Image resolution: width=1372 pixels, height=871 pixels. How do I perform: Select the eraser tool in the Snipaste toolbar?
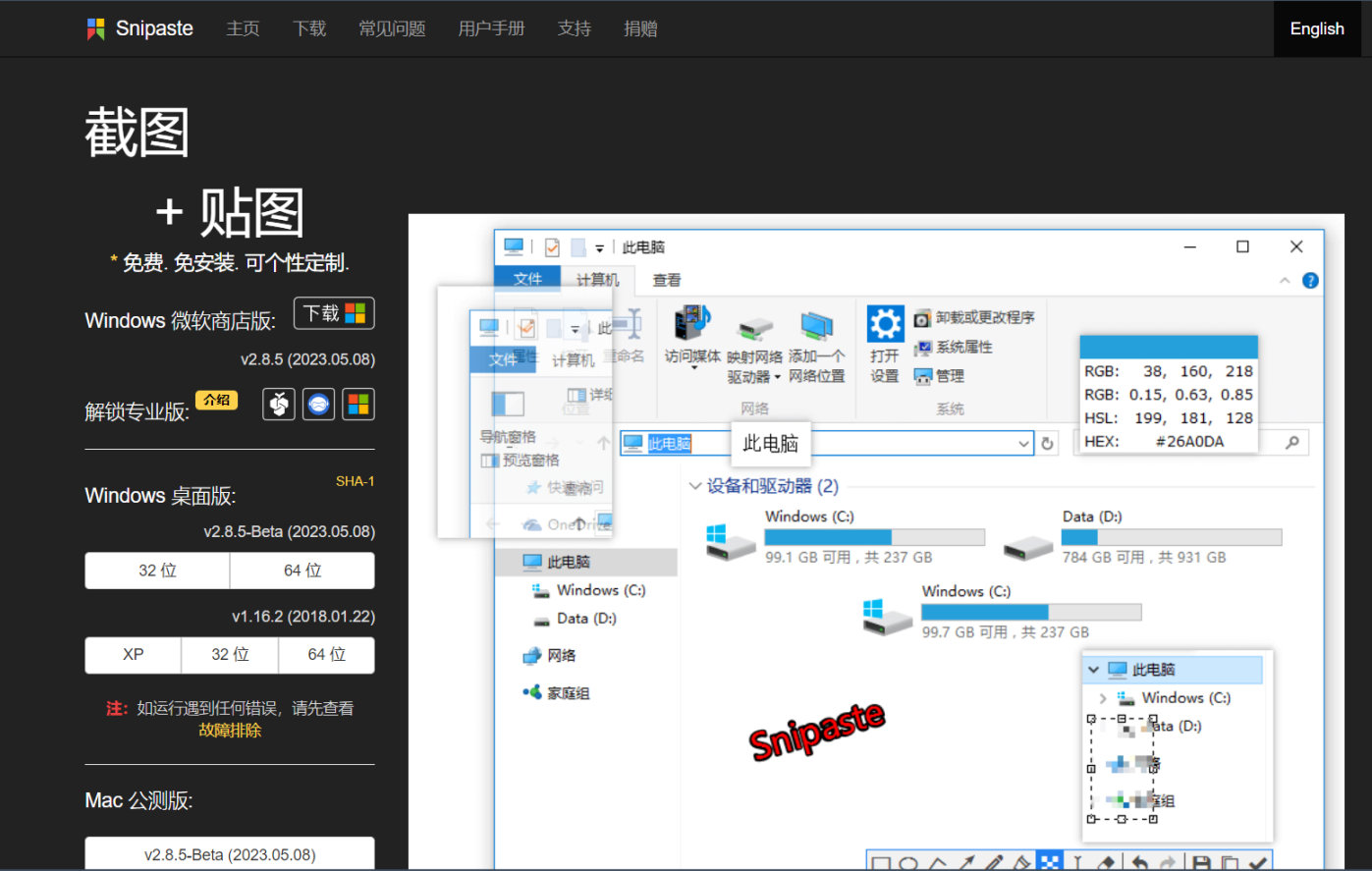[x=1106, y=862]
